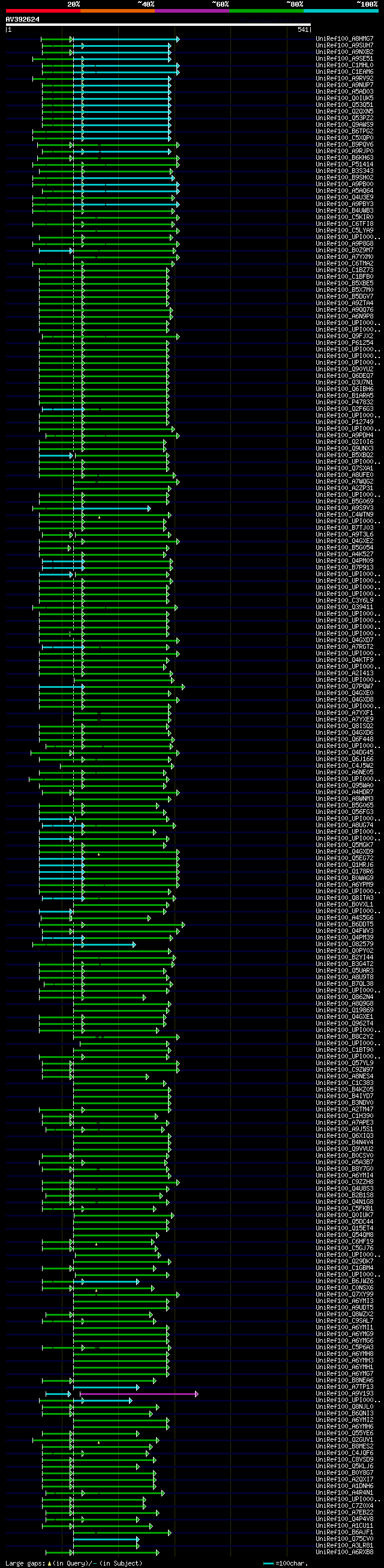
Task: Select UniRef100_Q9UNX3 label
Action: pos(344,449)
